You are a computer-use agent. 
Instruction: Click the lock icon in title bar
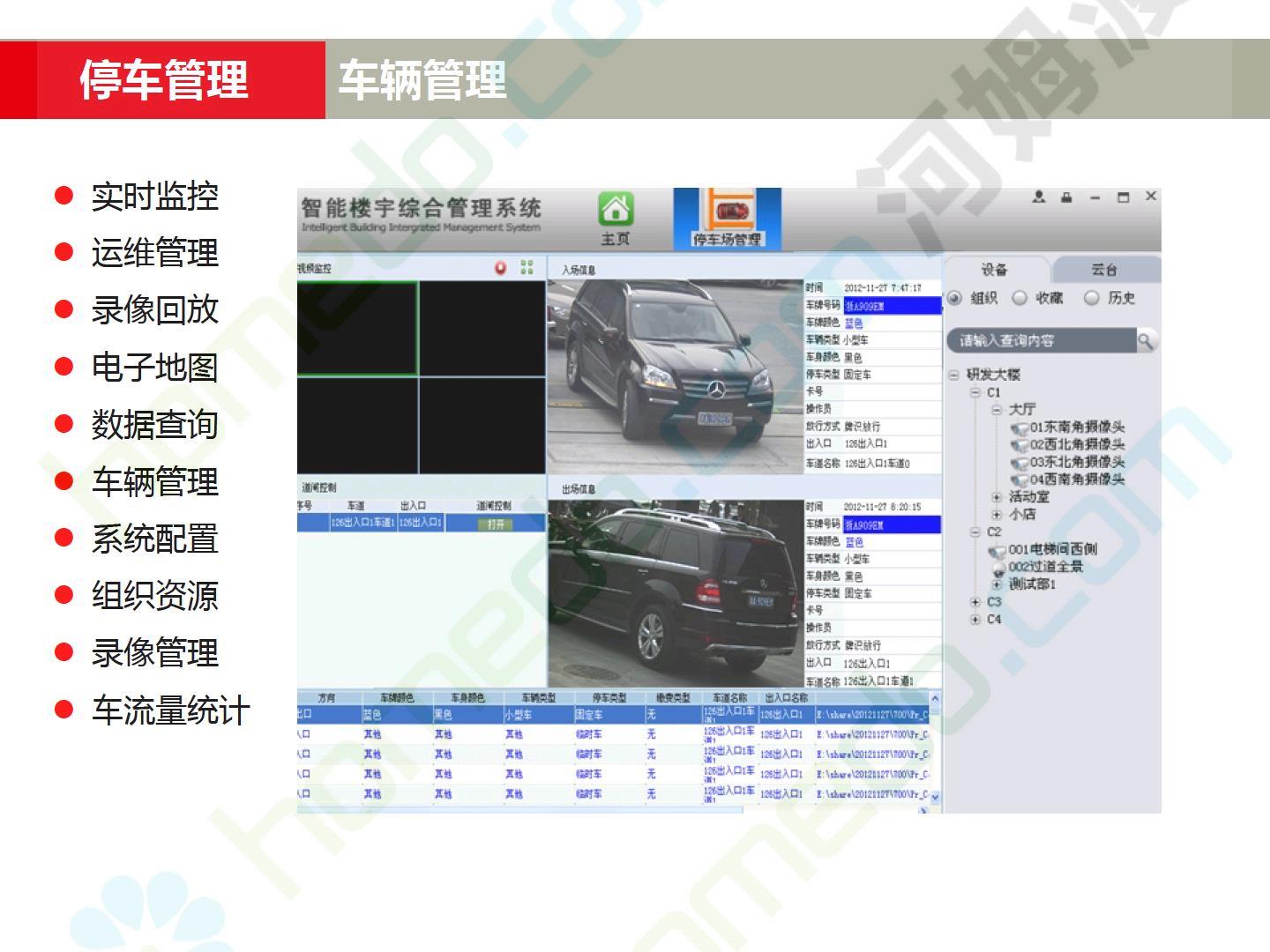pos(1066,197)
